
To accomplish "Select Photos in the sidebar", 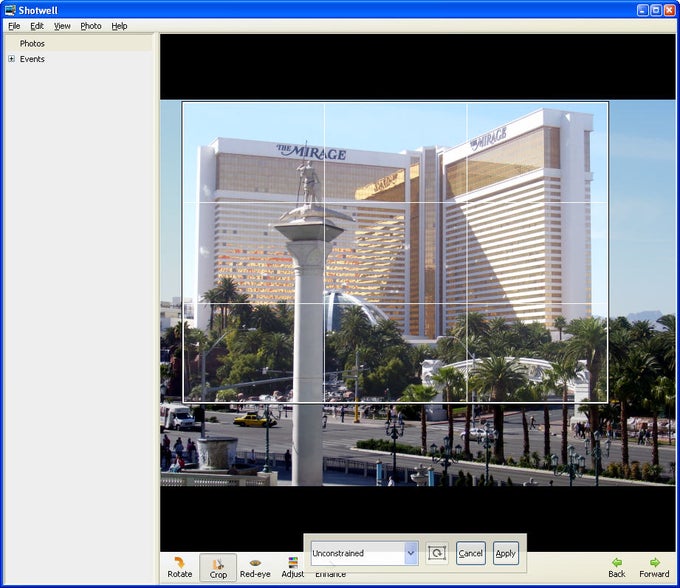I will click(x=32, y=43).
